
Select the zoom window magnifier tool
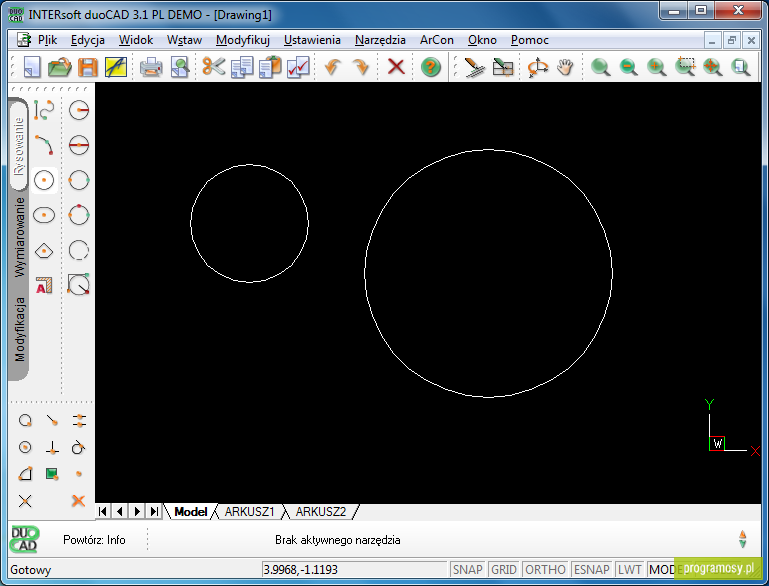pyautogui.click(x=685, y=67)
